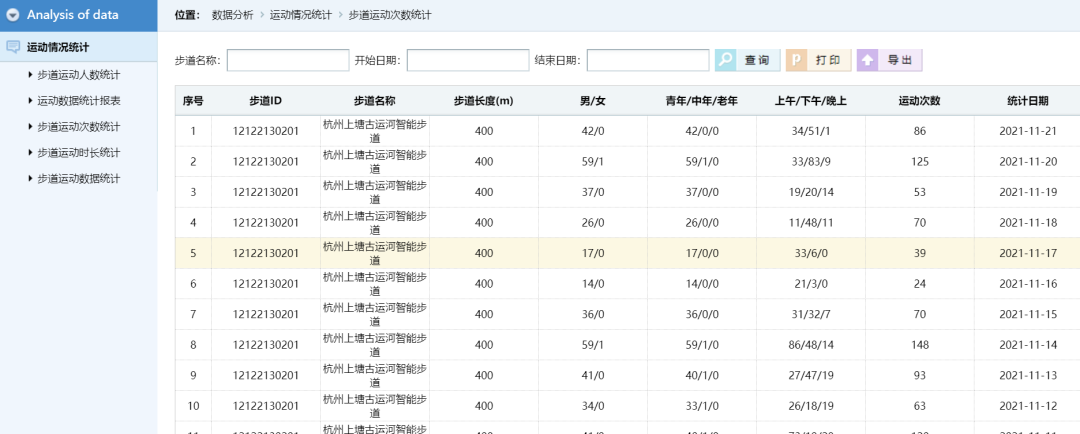Click the 运动次数 column header
Viewport: 1080px width, 434px height.
pyautogui.click(x=920, y=101)
